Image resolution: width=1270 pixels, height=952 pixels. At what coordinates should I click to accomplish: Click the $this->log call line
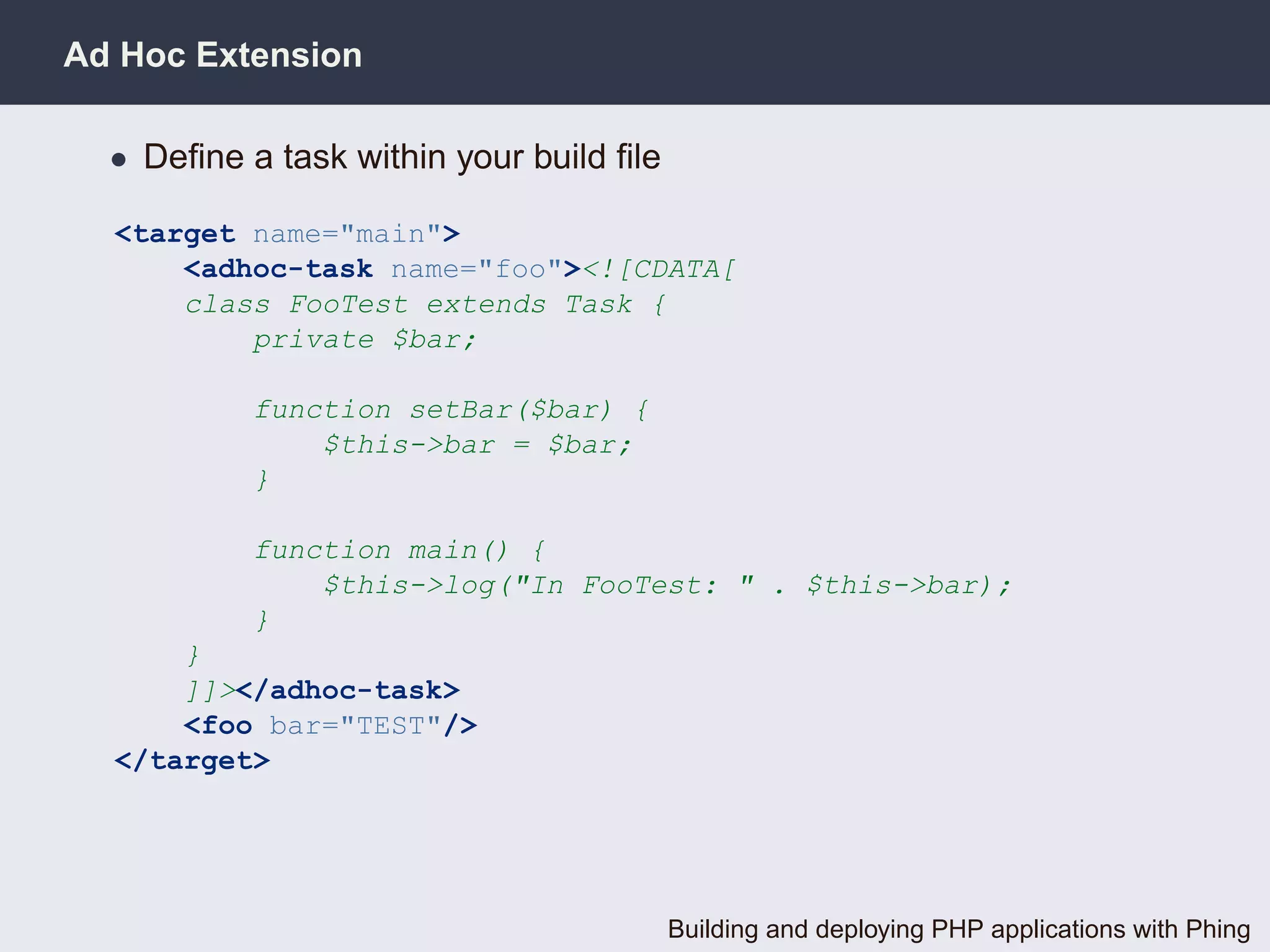[x=667, y=586]
